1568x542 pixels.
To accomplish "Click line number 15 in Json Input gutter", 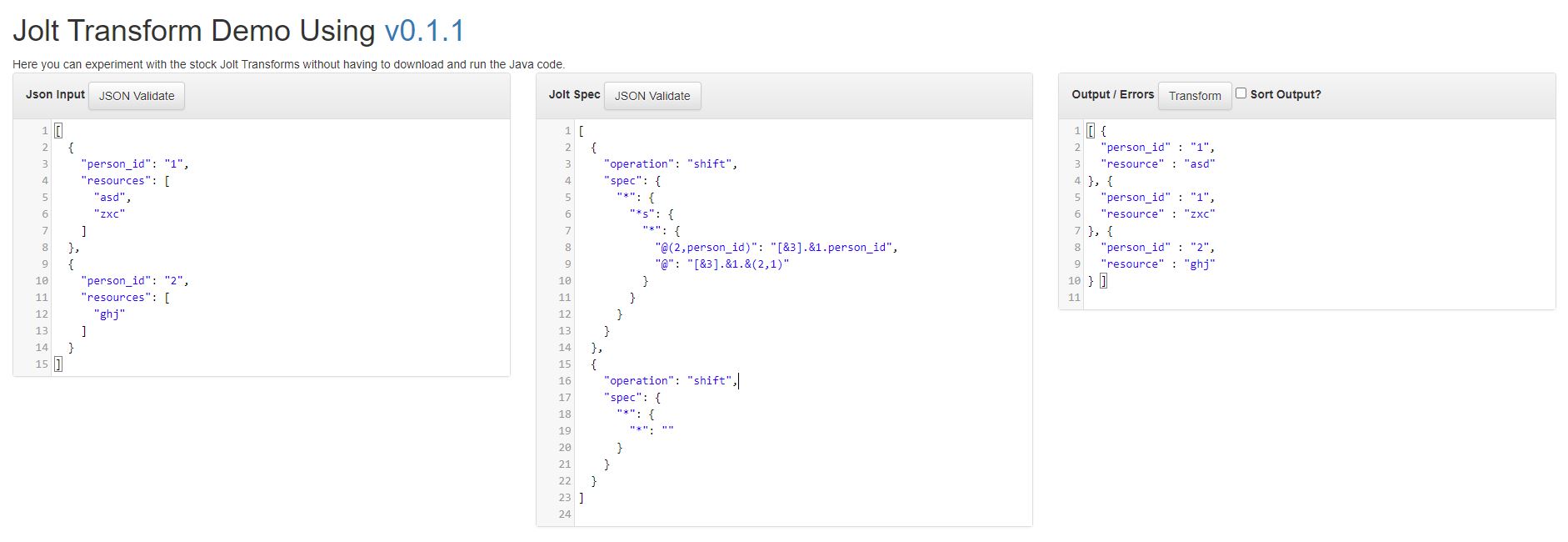I will [42, 364].
